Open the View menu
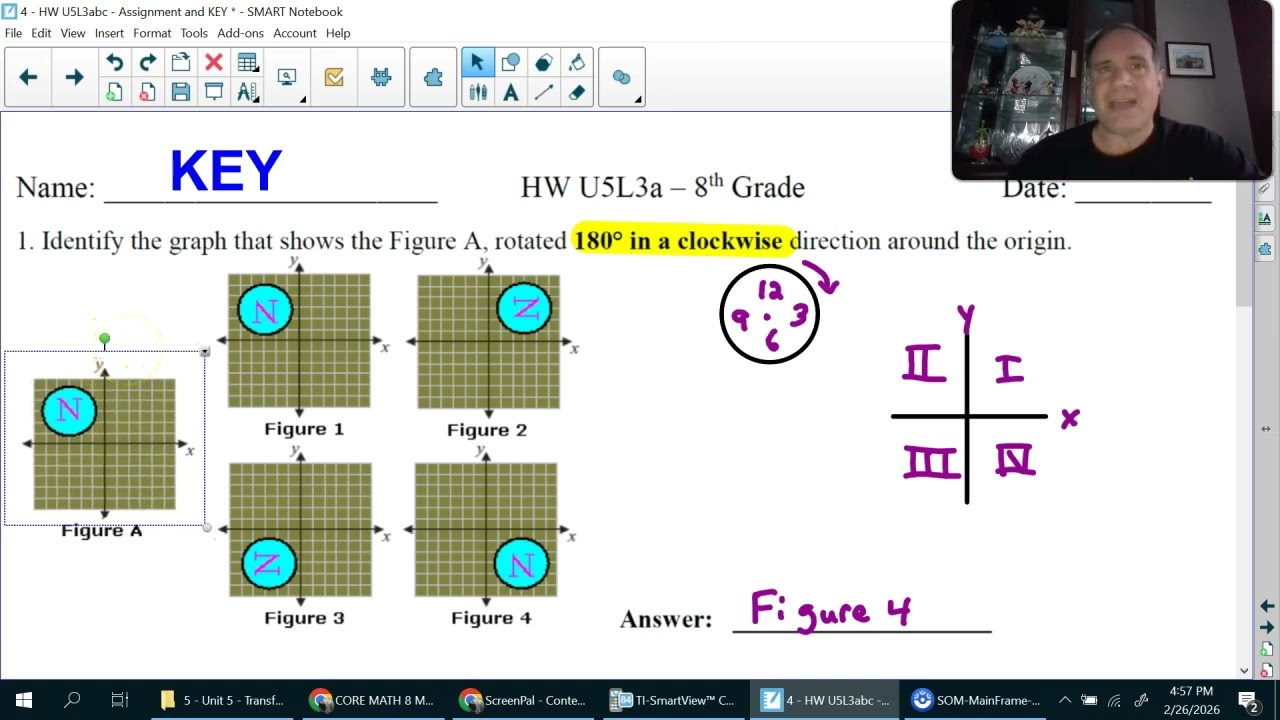This screenshot has width=1280, height=720. click(73, 33)
